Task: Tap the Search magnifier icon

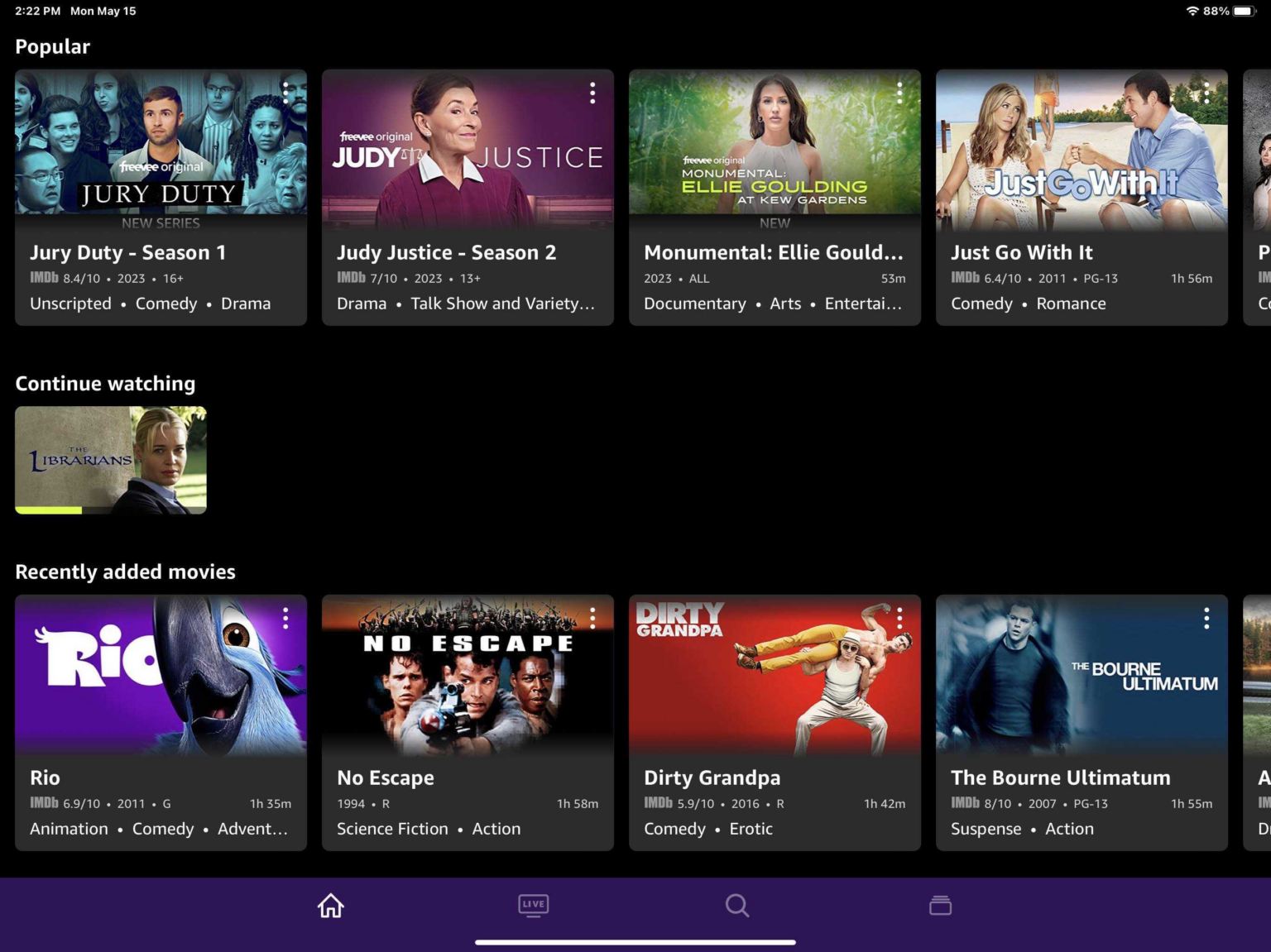Action: pyautogui.click(x=736, y=906)
